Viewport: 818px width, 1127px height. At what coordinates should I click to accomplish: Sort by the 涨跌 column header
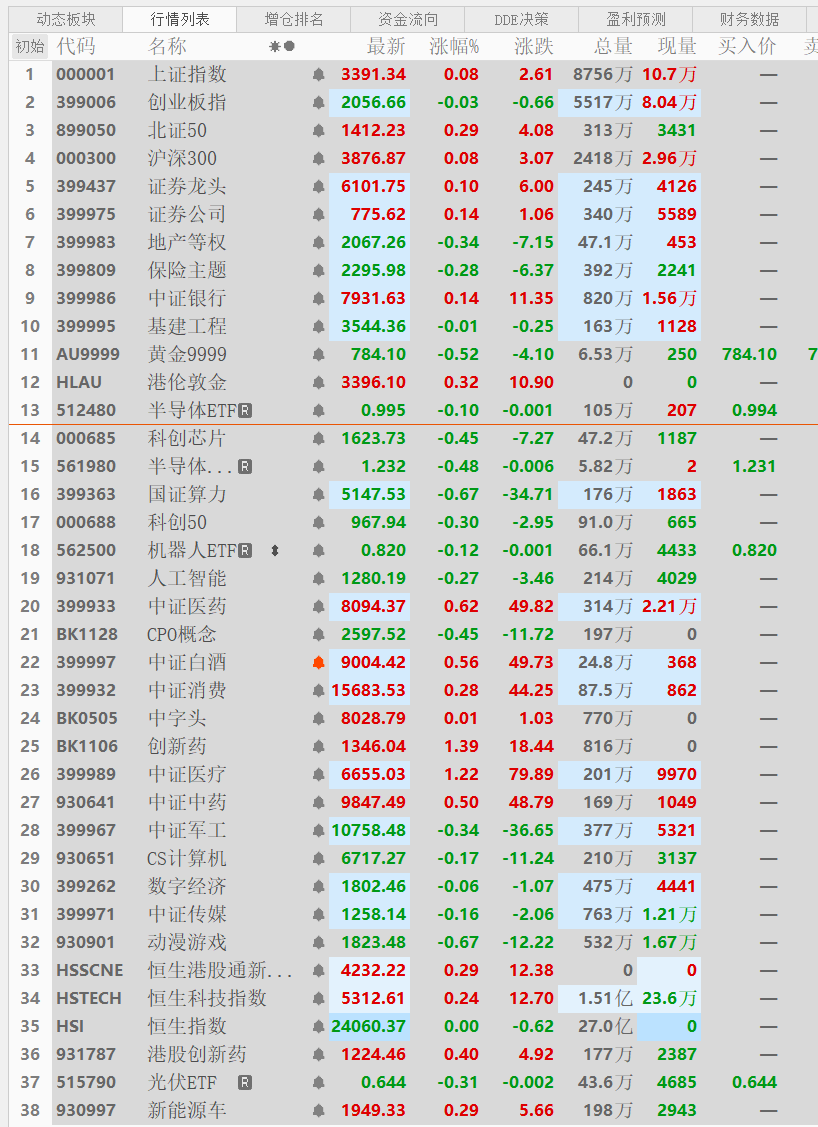[534, 47]
